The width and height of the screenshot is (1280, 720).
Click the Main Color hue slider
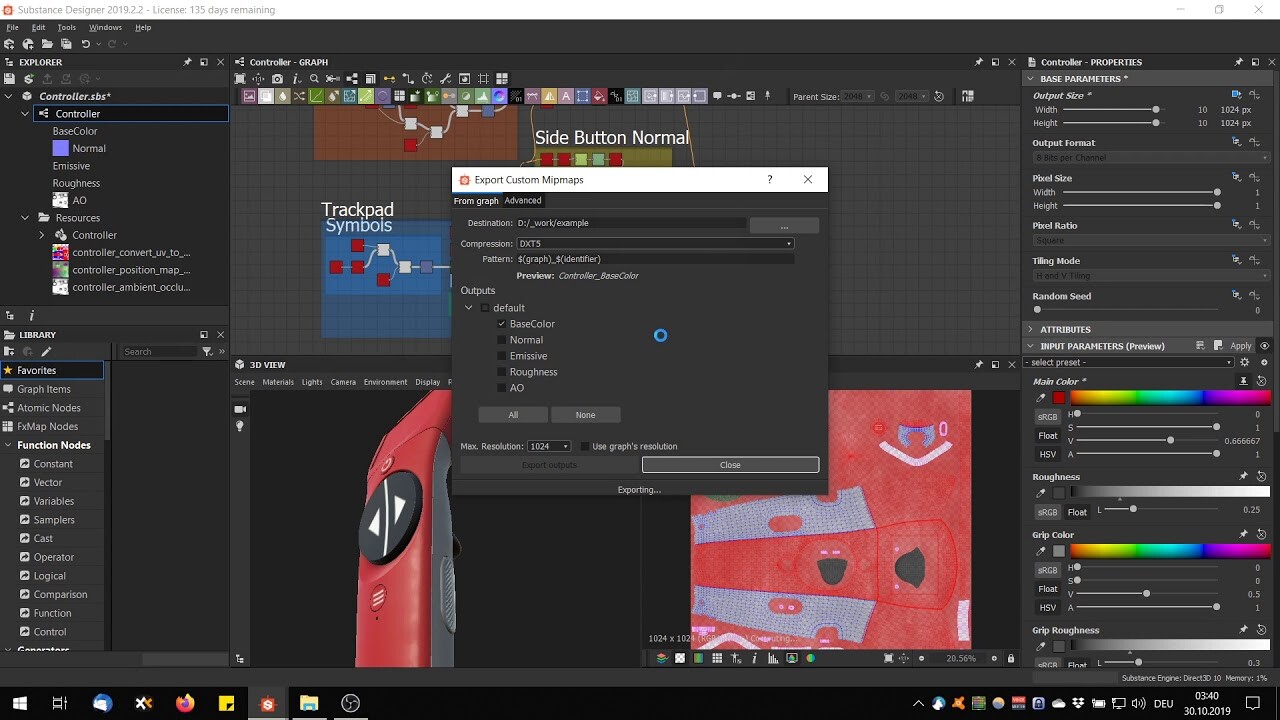coord(1170,397)
